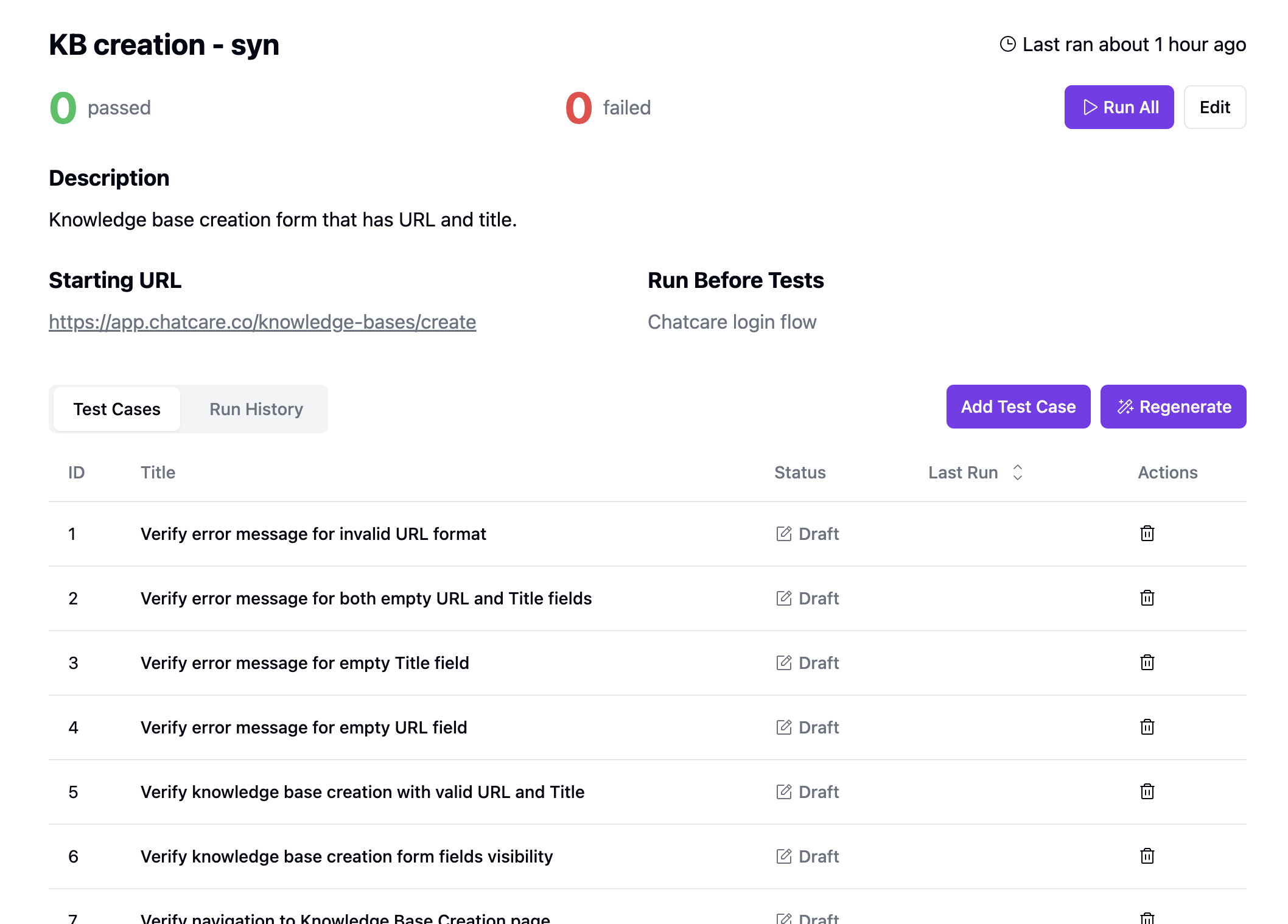This screenshot has width=1288, height=924.
Task: Click edit icon for test case 2
Action: [783, 598]
